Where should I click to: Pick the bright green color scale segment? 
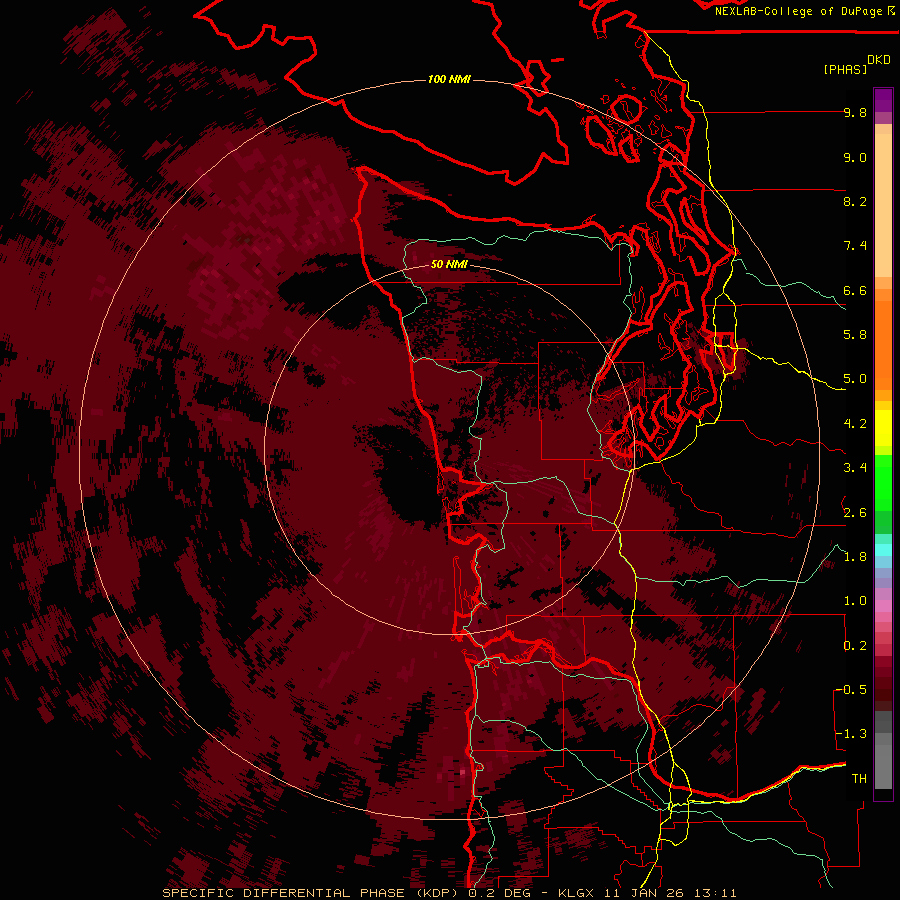pos(883,483)
